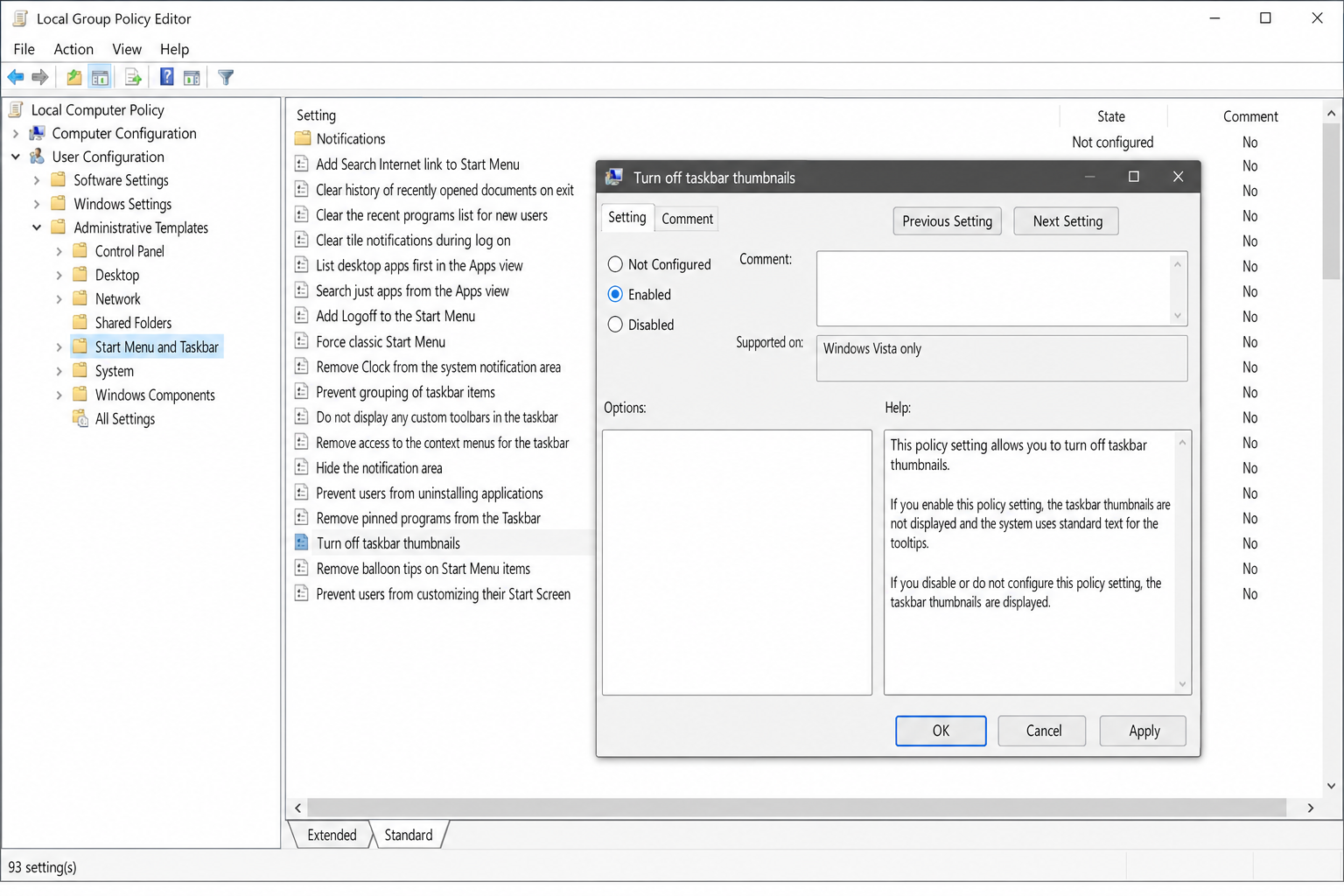The width and height of the screenshot is (1344, 896).
Task: Switch to the Comment tab in dialog
Action: (x=687, y=219)
